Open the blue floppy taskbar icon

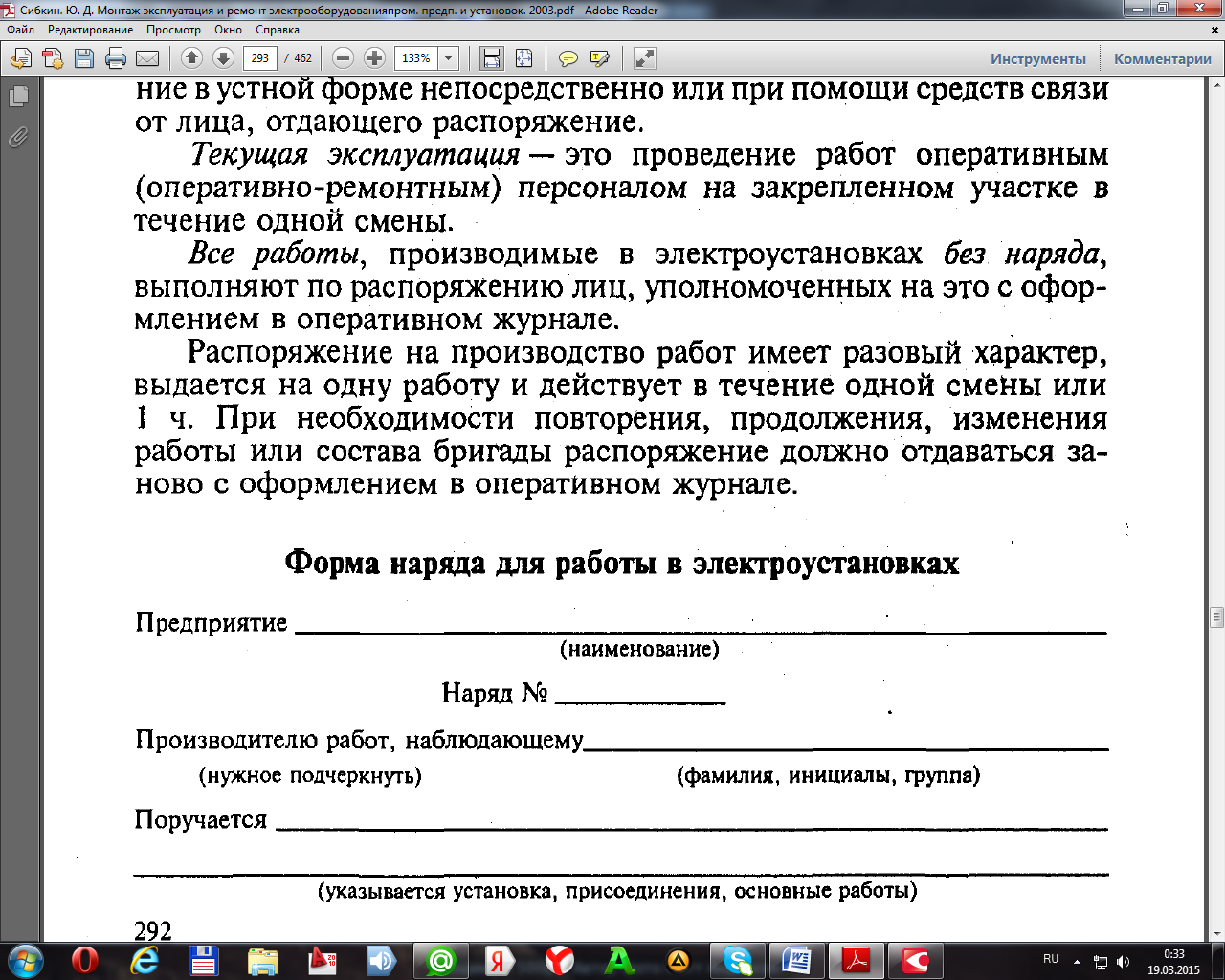point(204,960)
